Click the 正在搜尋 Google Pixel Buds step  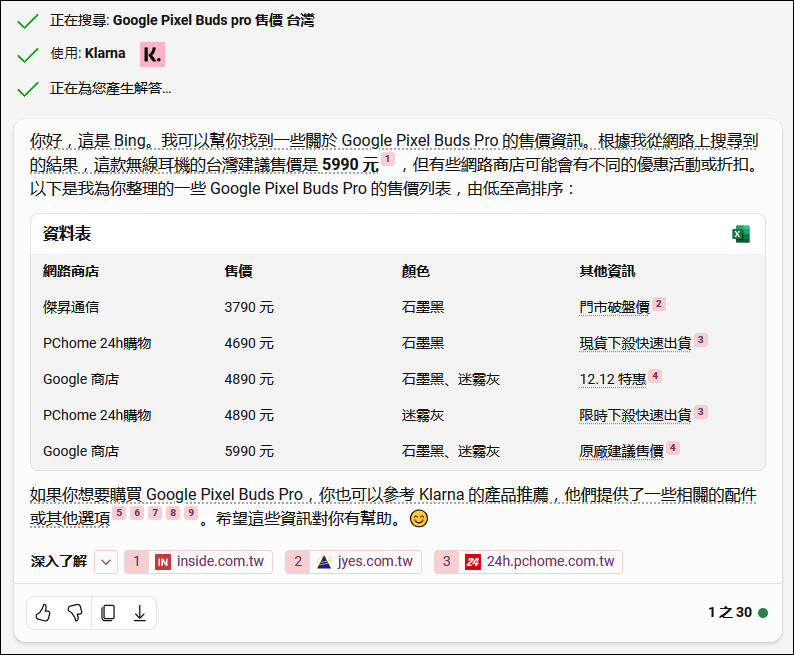pyautogui.click(x=182, y=20)
